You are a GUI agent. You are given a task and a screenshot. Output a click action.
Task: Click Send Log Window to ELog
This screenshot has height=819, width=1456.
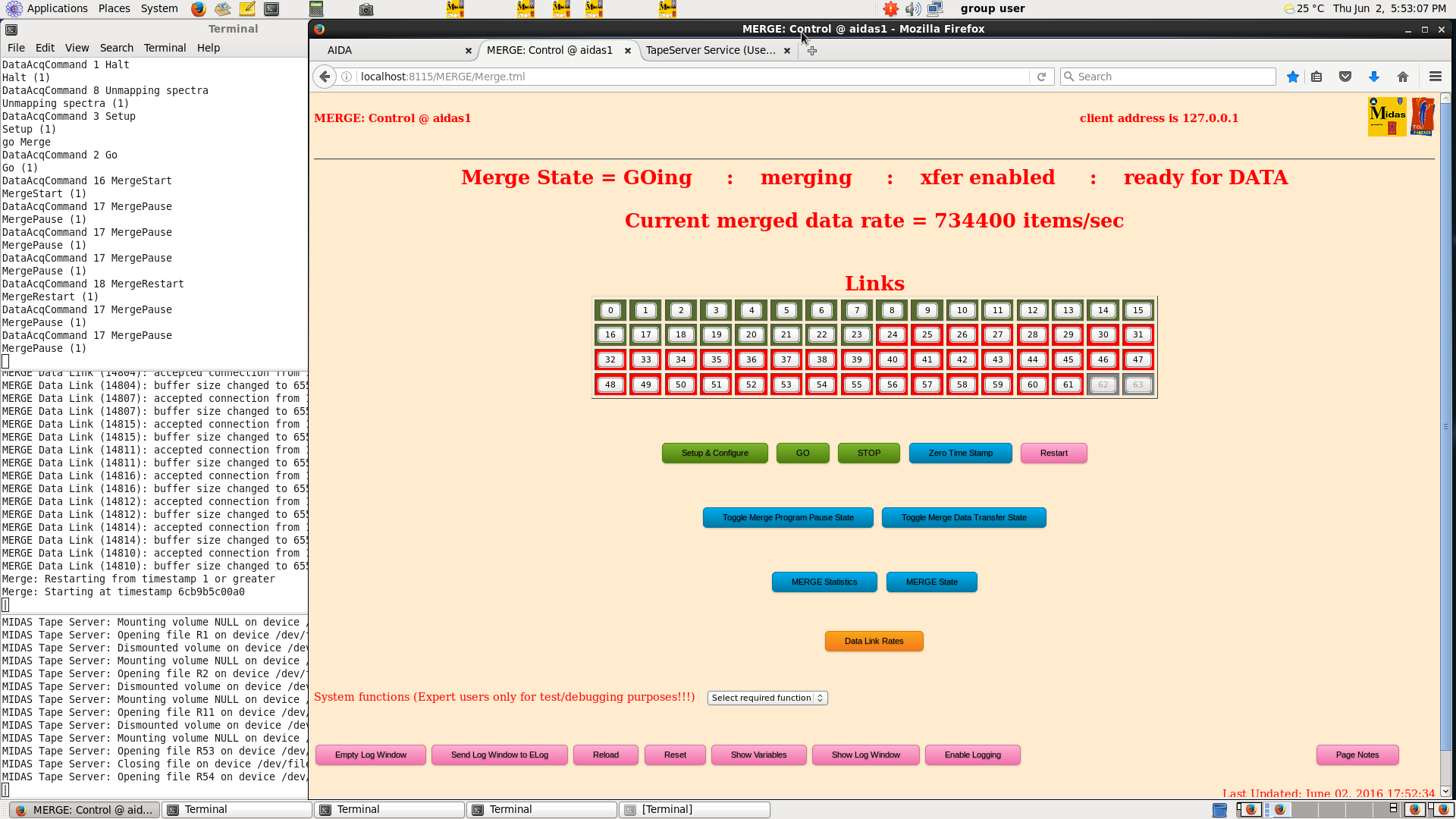(x=499, y=755)
